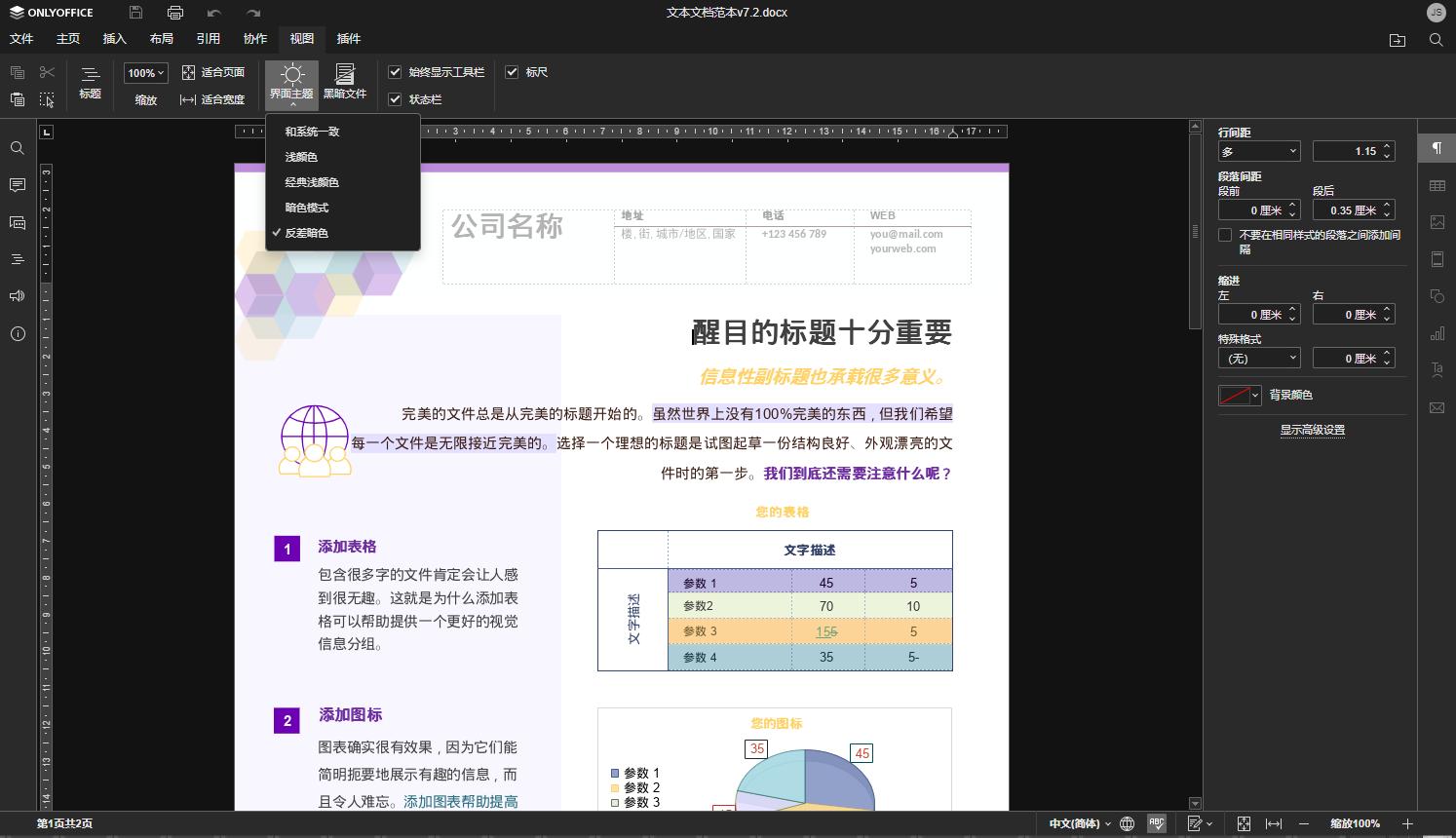The image size is (1456, 838).
Task: Open the Find and Replace search panel
Action: (x=17, y=147)
